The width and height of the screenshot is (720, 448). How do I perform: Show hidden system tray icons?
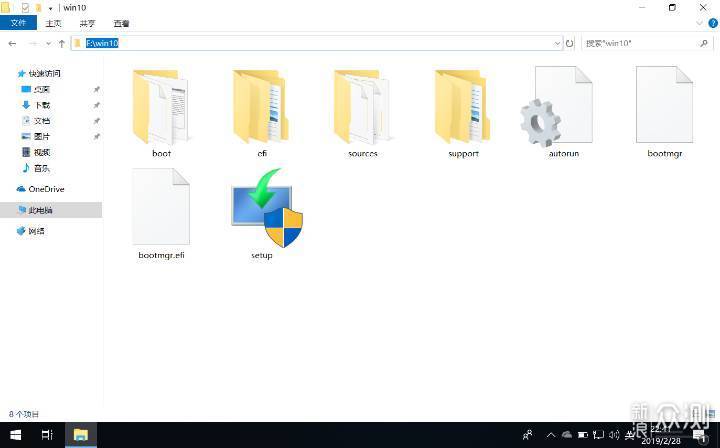(x=551, y=435)
